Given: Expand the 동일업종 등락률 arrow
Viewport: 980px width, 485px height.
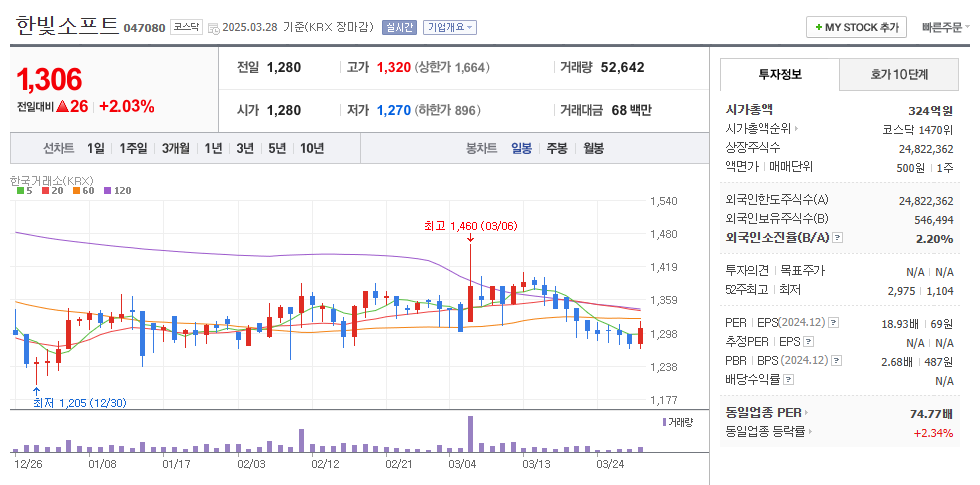Looking at the screenshot, I should pos(812,431).
